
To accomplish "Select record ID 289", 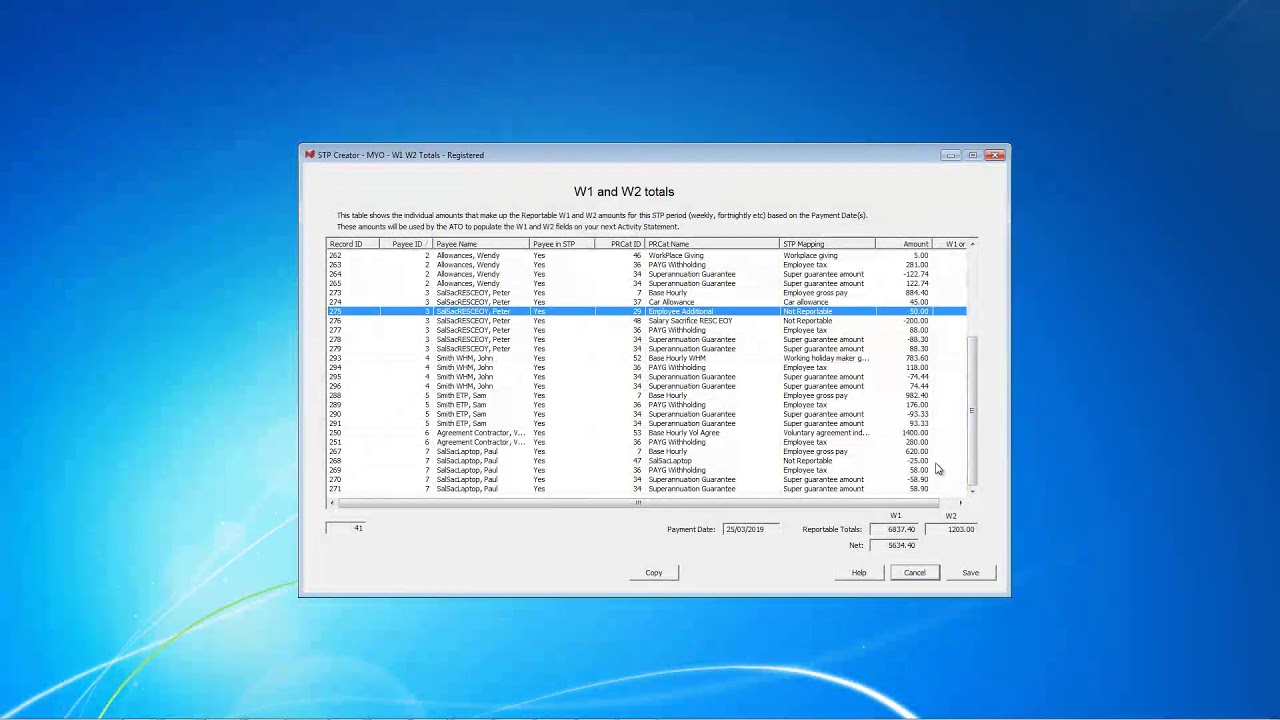I will (x=335, y=405).
